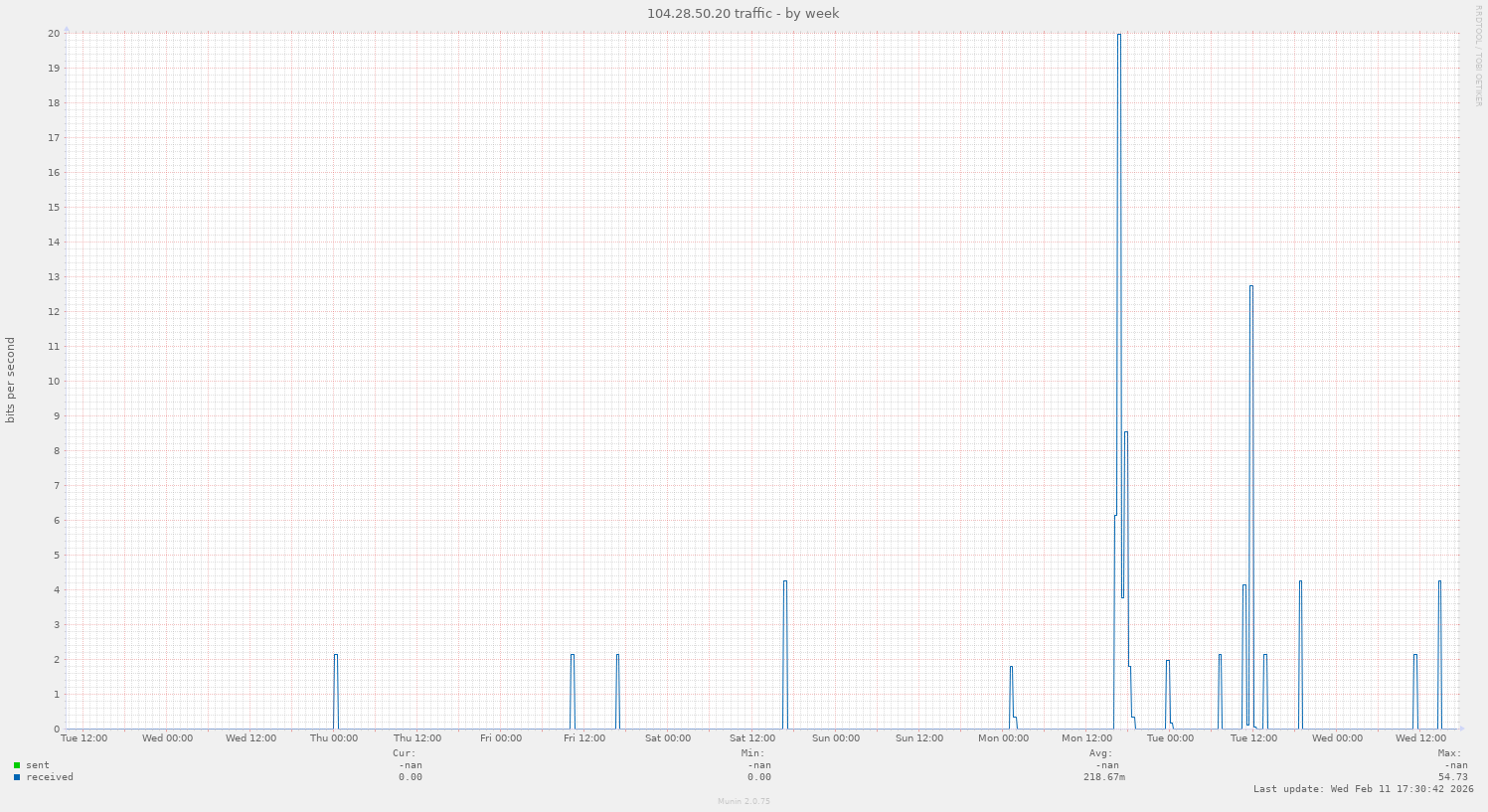Click the graph title '104.28.50.20 traffic - by week'
Viewport: 1488px width, 812px height.
743,13
